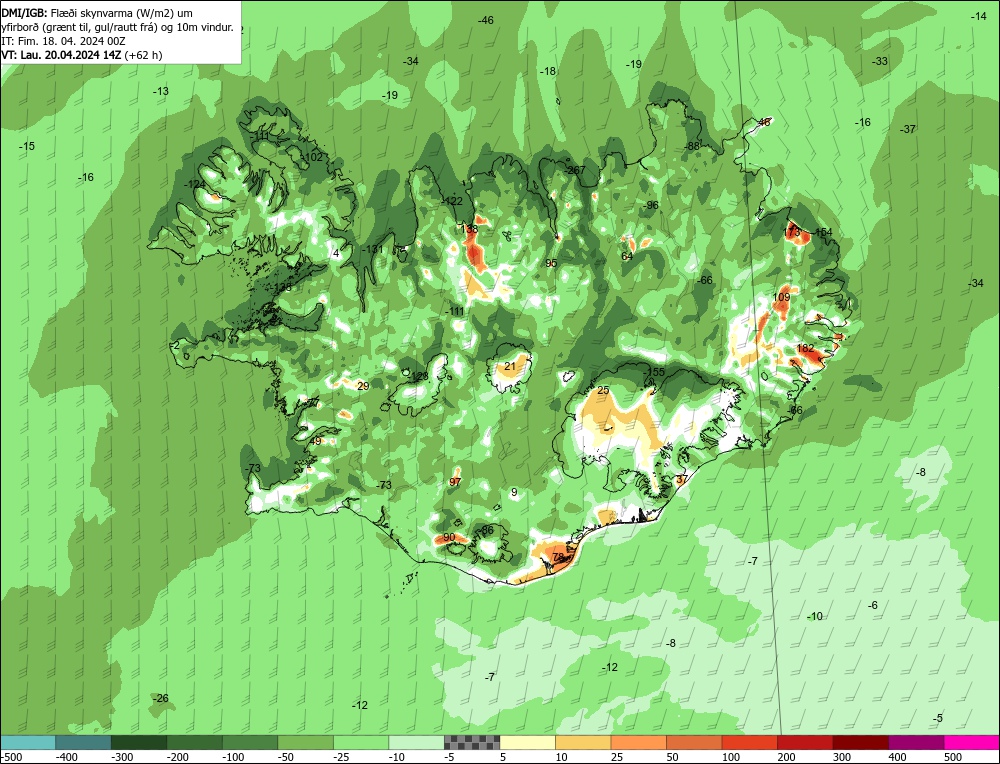Image resolution: width=1000 pixels, height=764 pixels.
Task: Click the 109 value in east Iceland
Action: (781, 297)
